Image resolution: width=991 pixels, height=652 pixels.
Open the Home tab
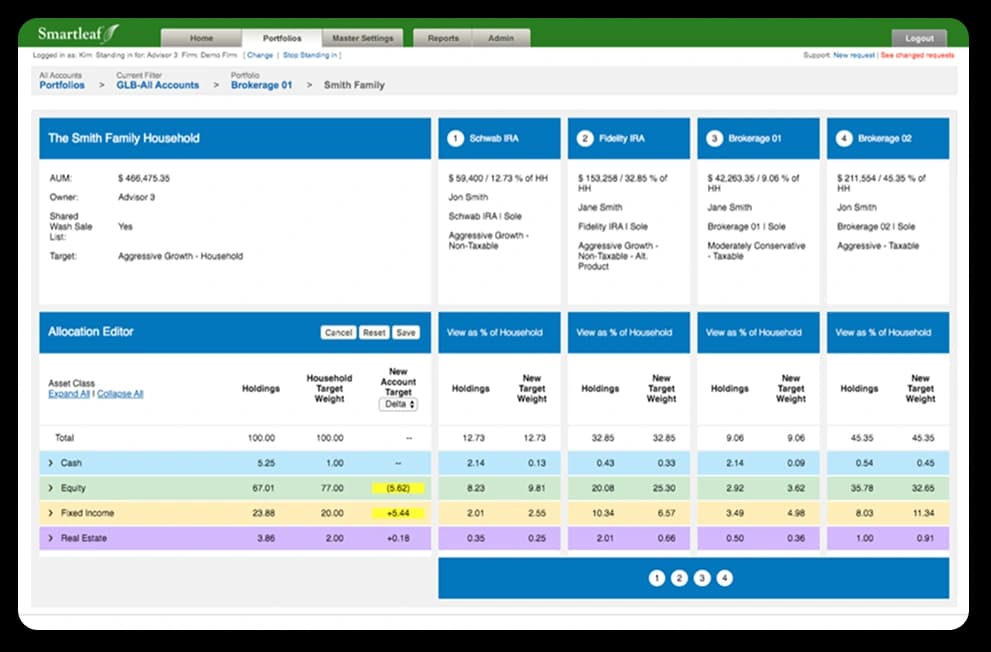coord(202,38)
